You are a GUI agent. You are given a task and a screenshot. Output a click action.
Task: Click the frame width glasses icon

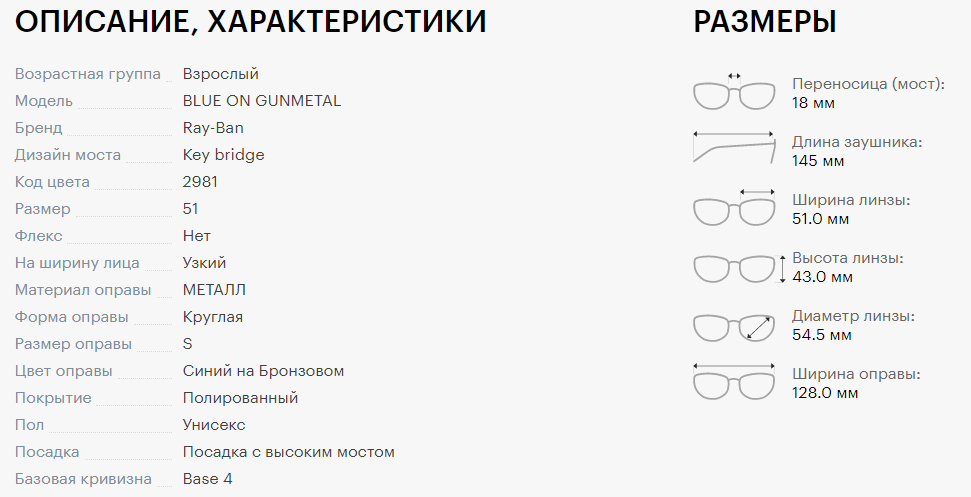click(734, 382)
